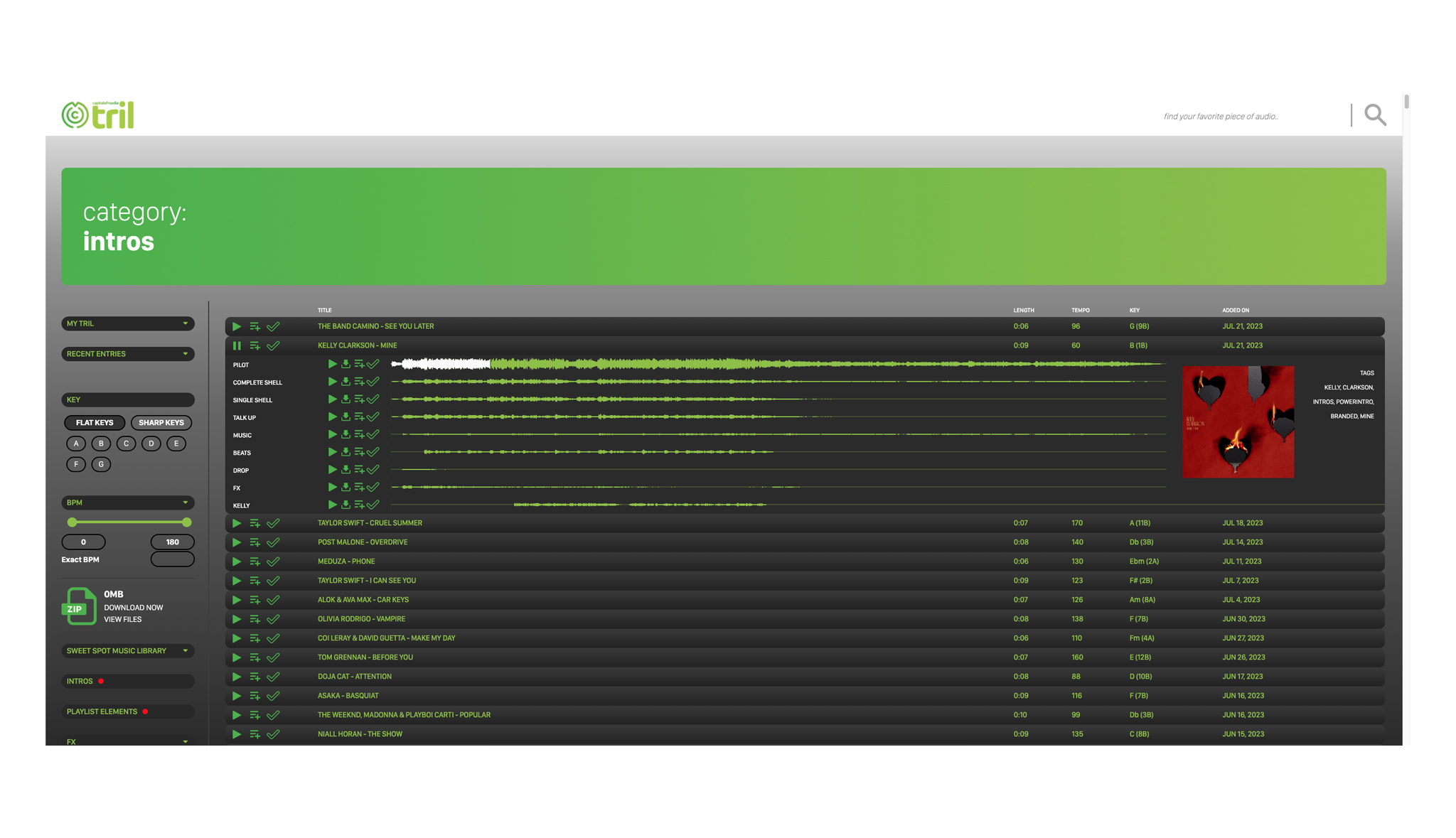The image size is (1456, 838).
Task: Mark Band Camino track with checkmark
Action: click(x=273, y=327)
